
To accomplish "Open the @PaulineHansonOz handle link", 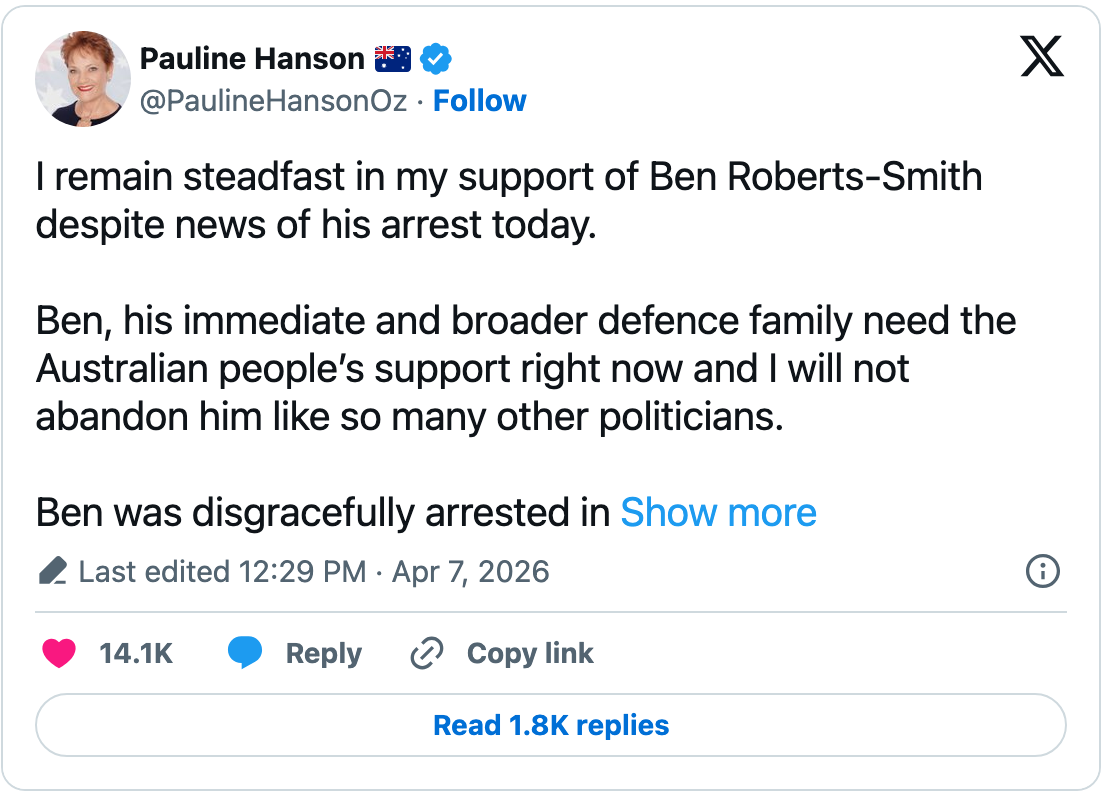I will [x=273, y=101].
